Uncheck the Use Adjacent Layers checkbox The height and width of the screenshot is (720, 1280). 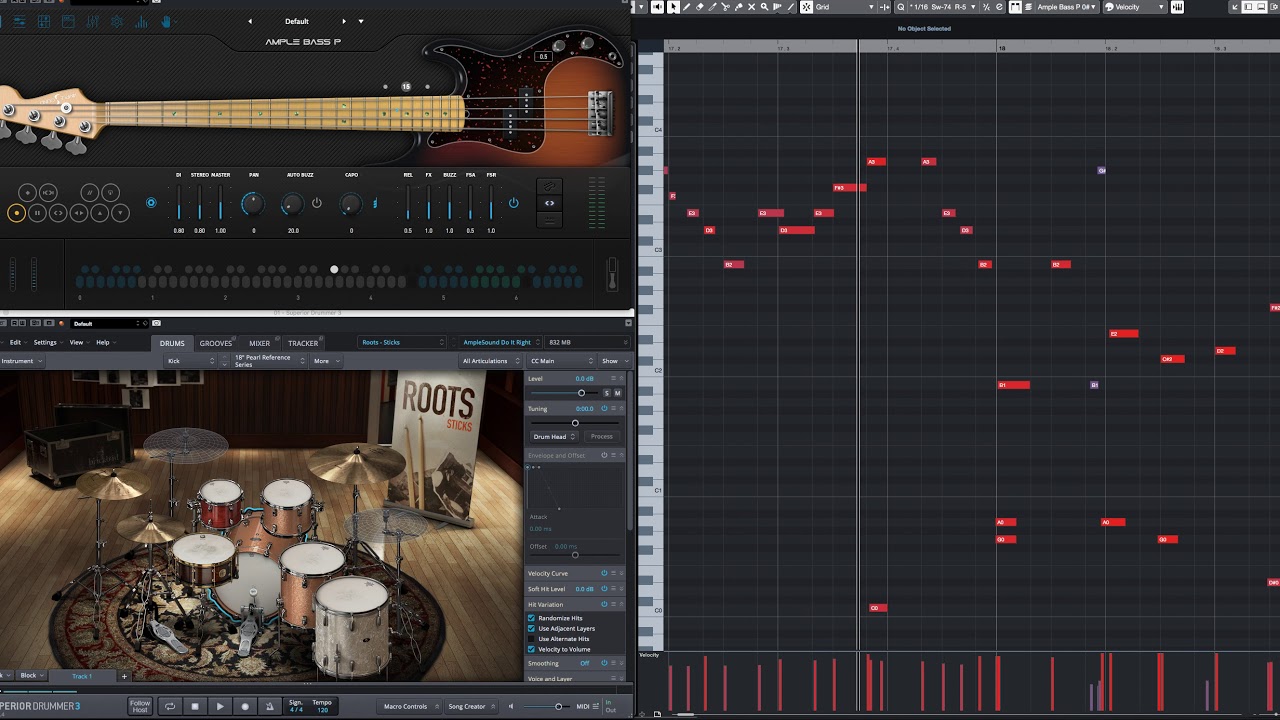click(532, 629)
